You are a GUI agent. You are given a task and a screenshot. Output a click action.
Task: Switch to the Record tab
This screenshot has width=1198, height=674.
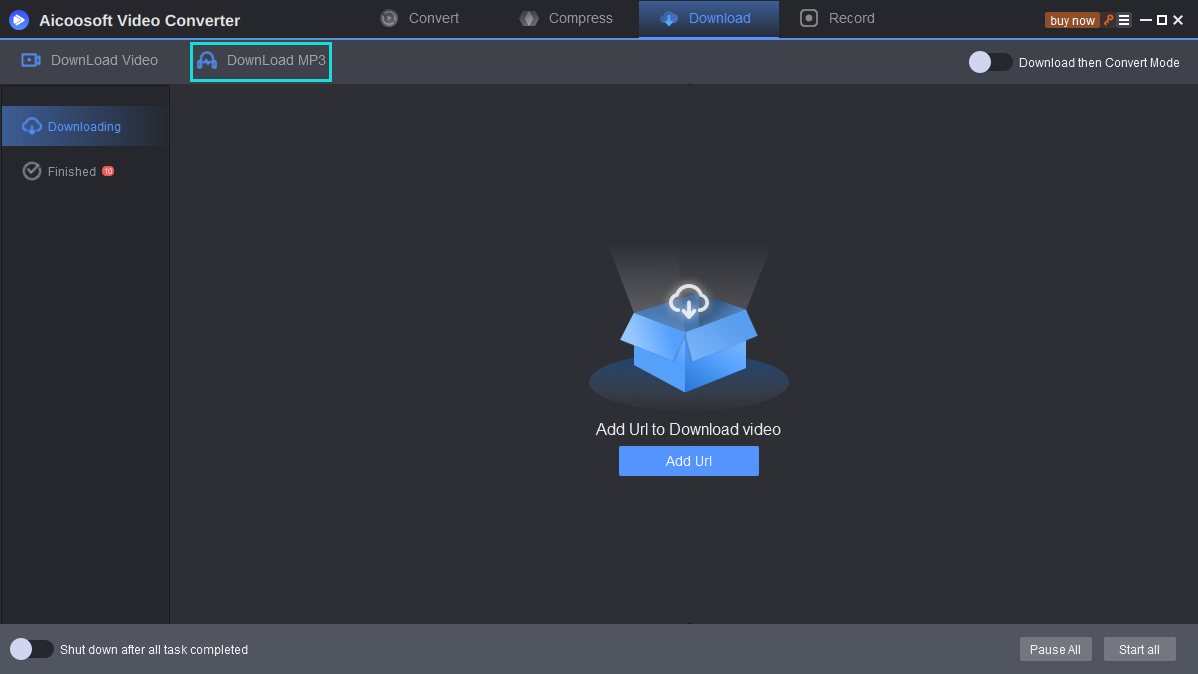pos(837,18)
